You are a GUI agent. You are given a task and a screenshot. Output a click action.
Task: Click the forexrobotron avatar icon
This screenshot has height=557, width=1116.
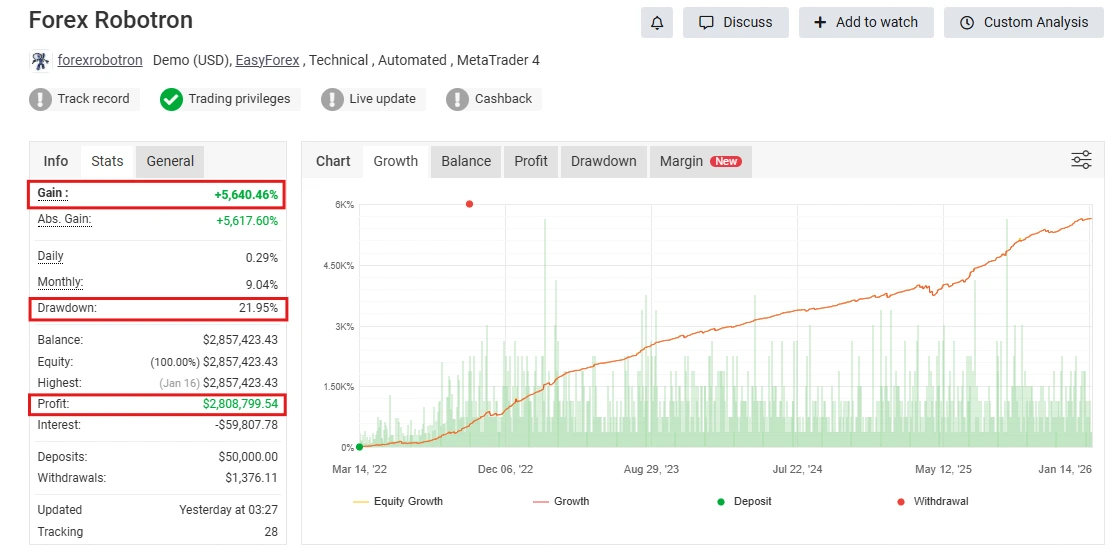click(40, 61)
